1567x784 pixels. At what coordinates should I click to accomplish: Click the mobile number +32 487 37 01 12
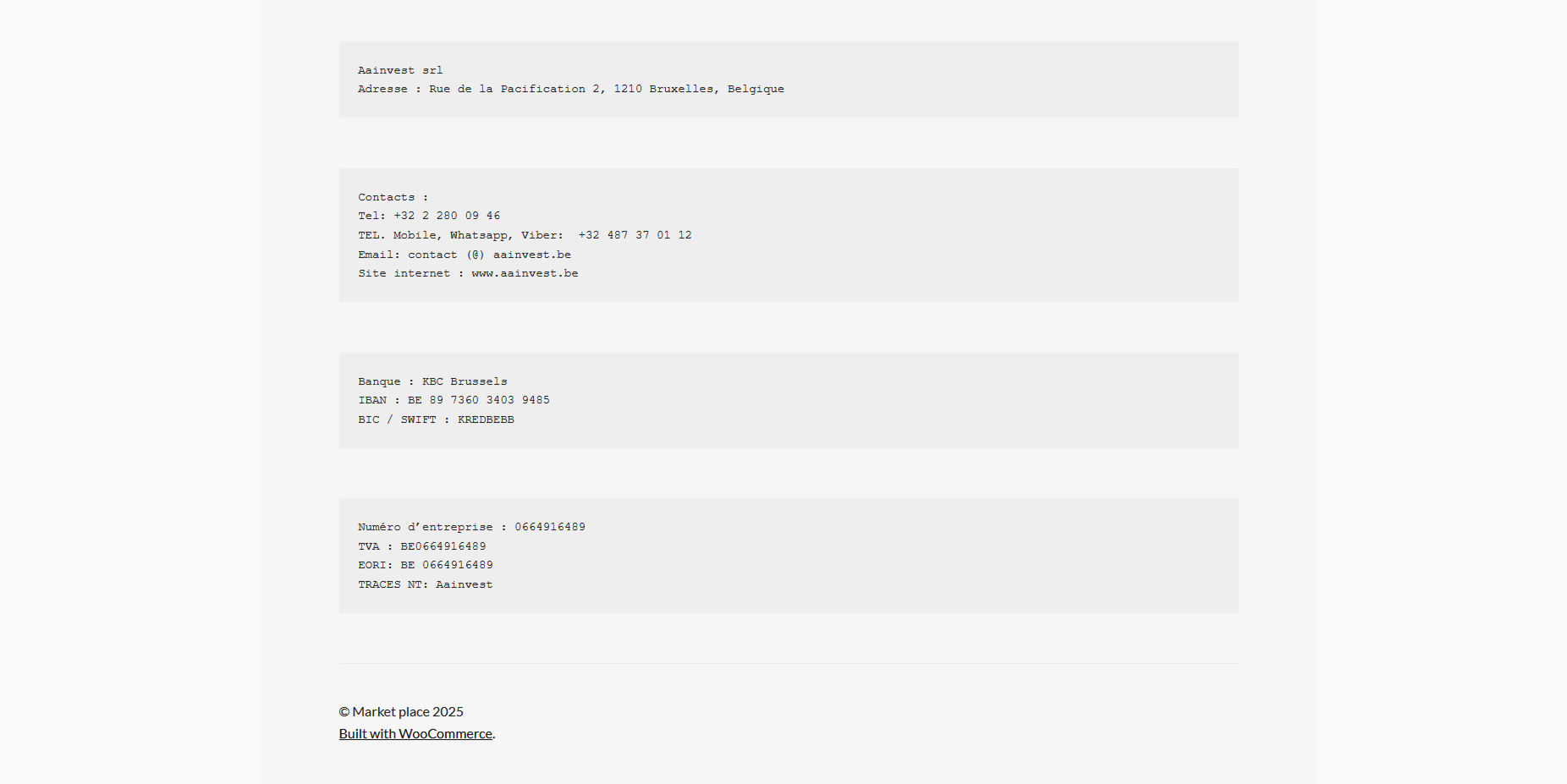point(635,235)
